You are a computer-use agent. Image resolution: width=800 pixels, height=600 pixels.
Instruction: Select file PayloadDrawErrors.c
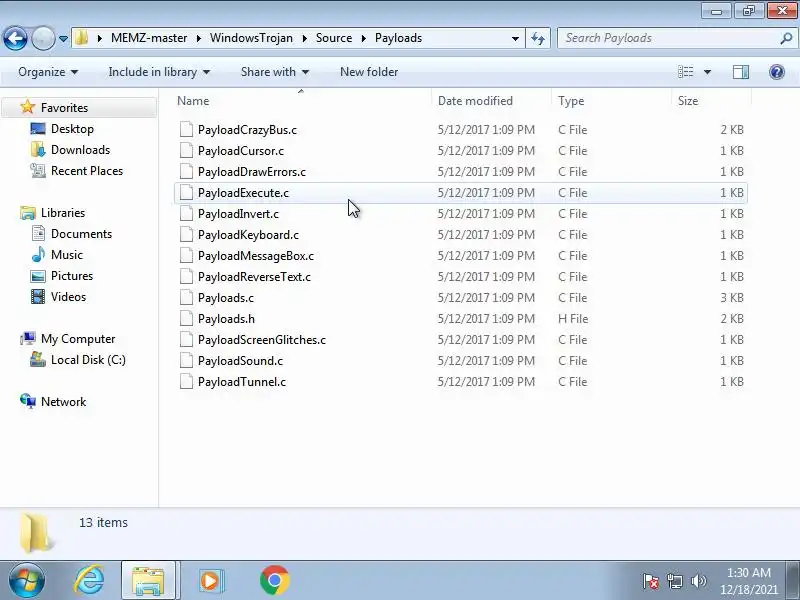(461, 171)
